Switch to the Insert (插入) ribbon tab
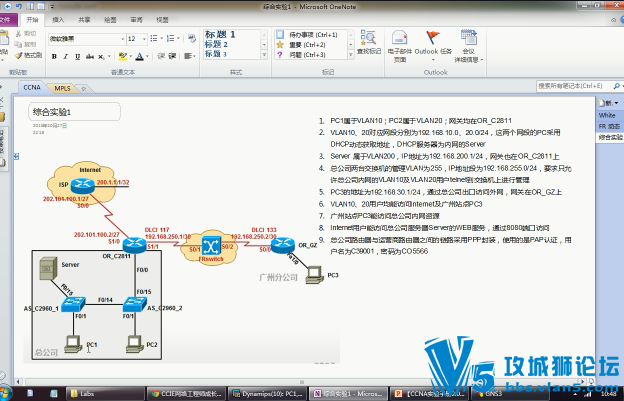The image size is (624, 401). coord(57,19)
